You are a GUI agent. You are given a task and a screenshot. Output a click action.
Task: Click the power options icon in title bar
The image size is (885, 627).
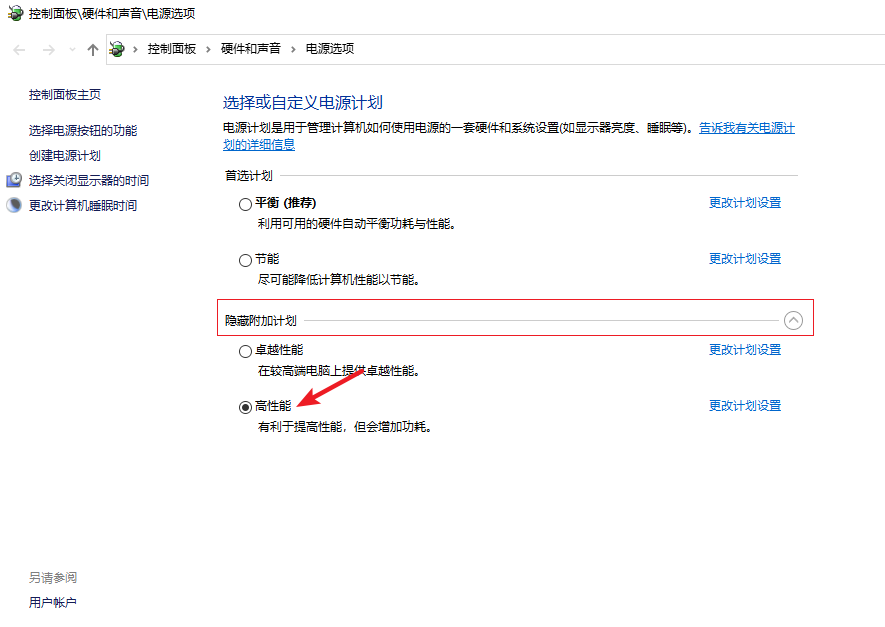pyautogui.click(x=15, y=14)
